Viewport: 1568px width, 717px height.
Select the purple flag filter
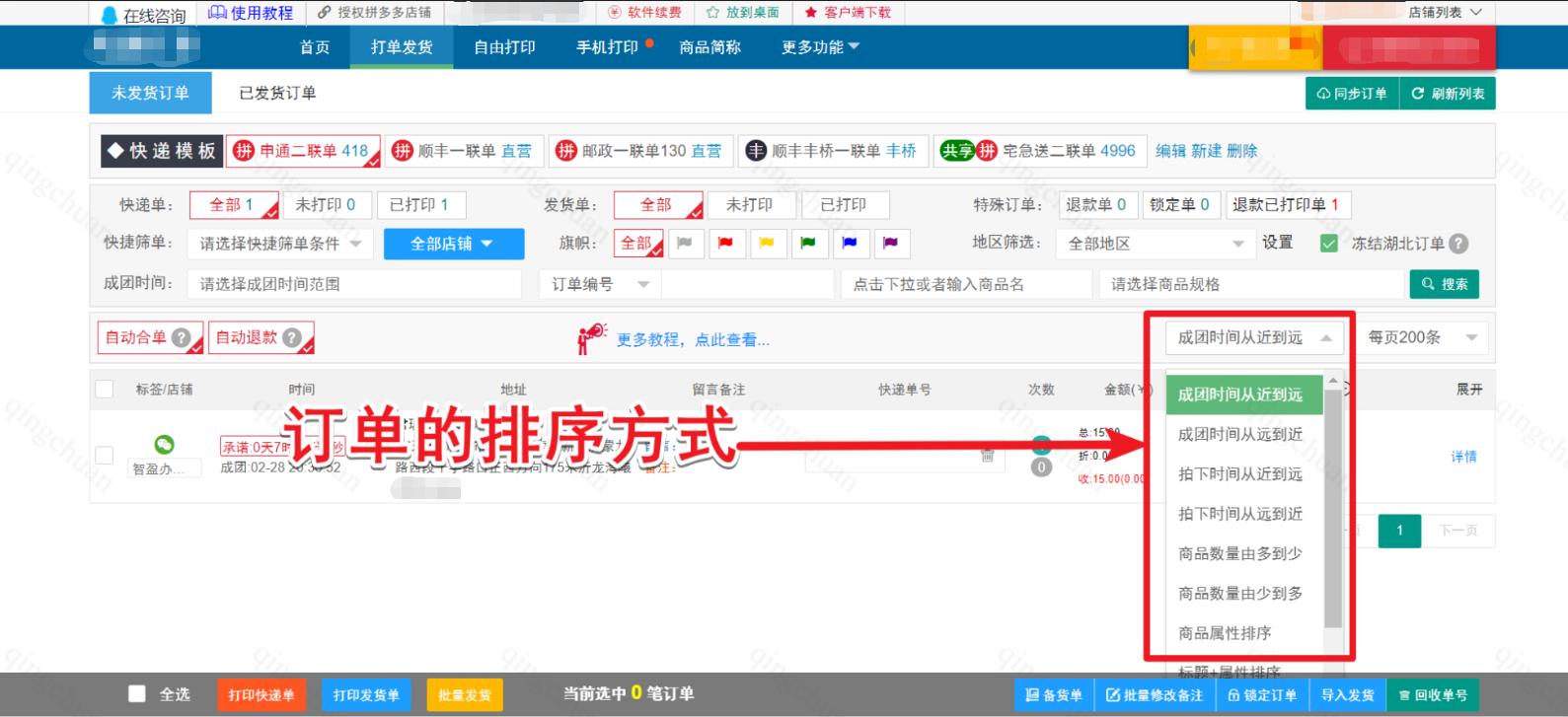[890, 244]
